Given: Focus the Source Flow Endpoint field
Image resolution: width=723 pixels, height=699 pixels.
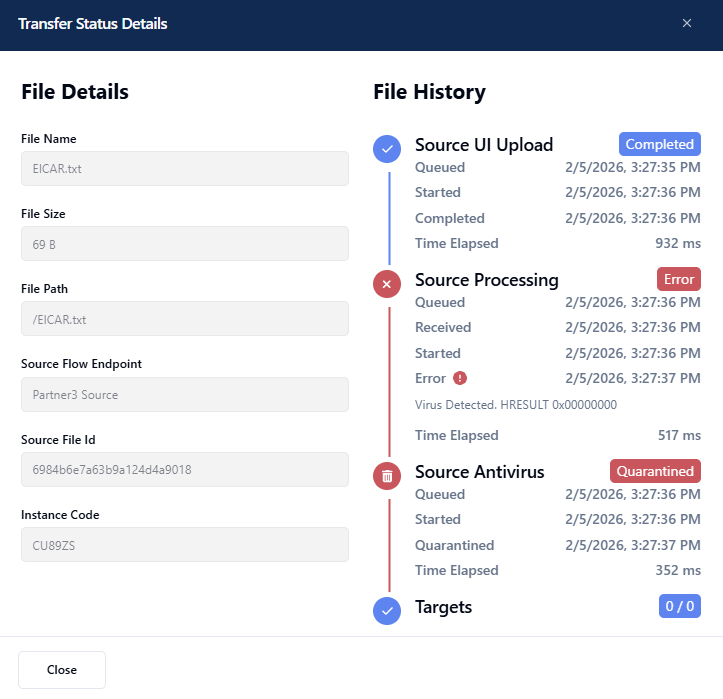Looking at the screenshot, I should click(184, 395).
